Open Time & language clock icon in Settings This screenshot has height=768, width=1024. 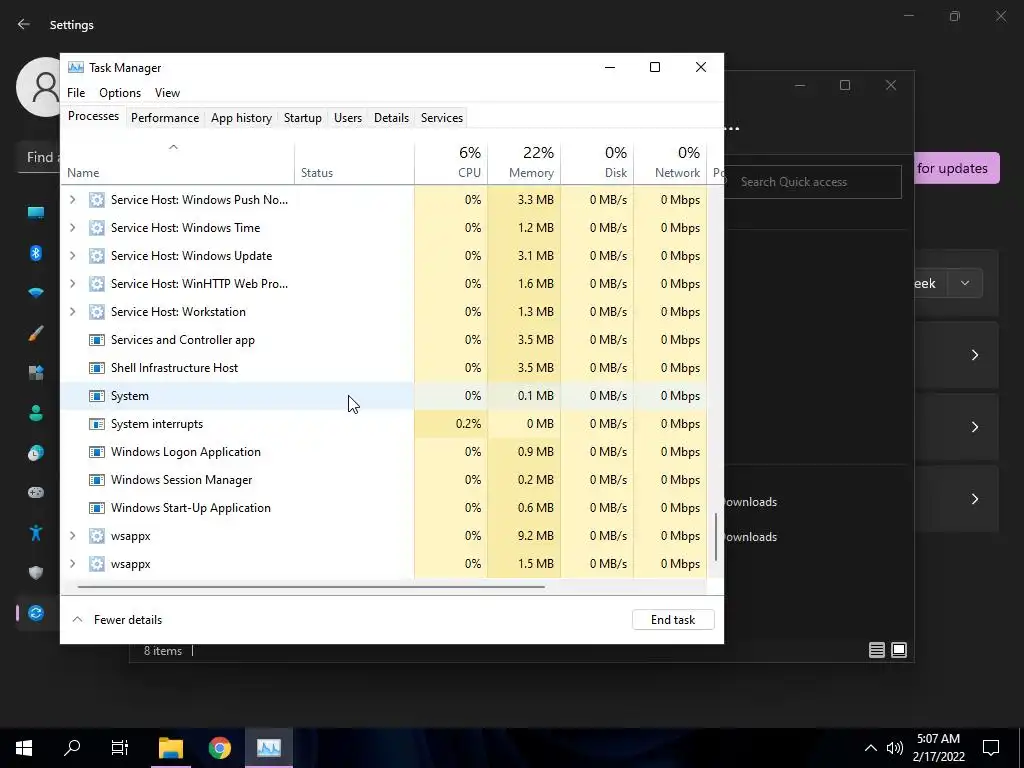pyautogui.click(x=36, y=453)
